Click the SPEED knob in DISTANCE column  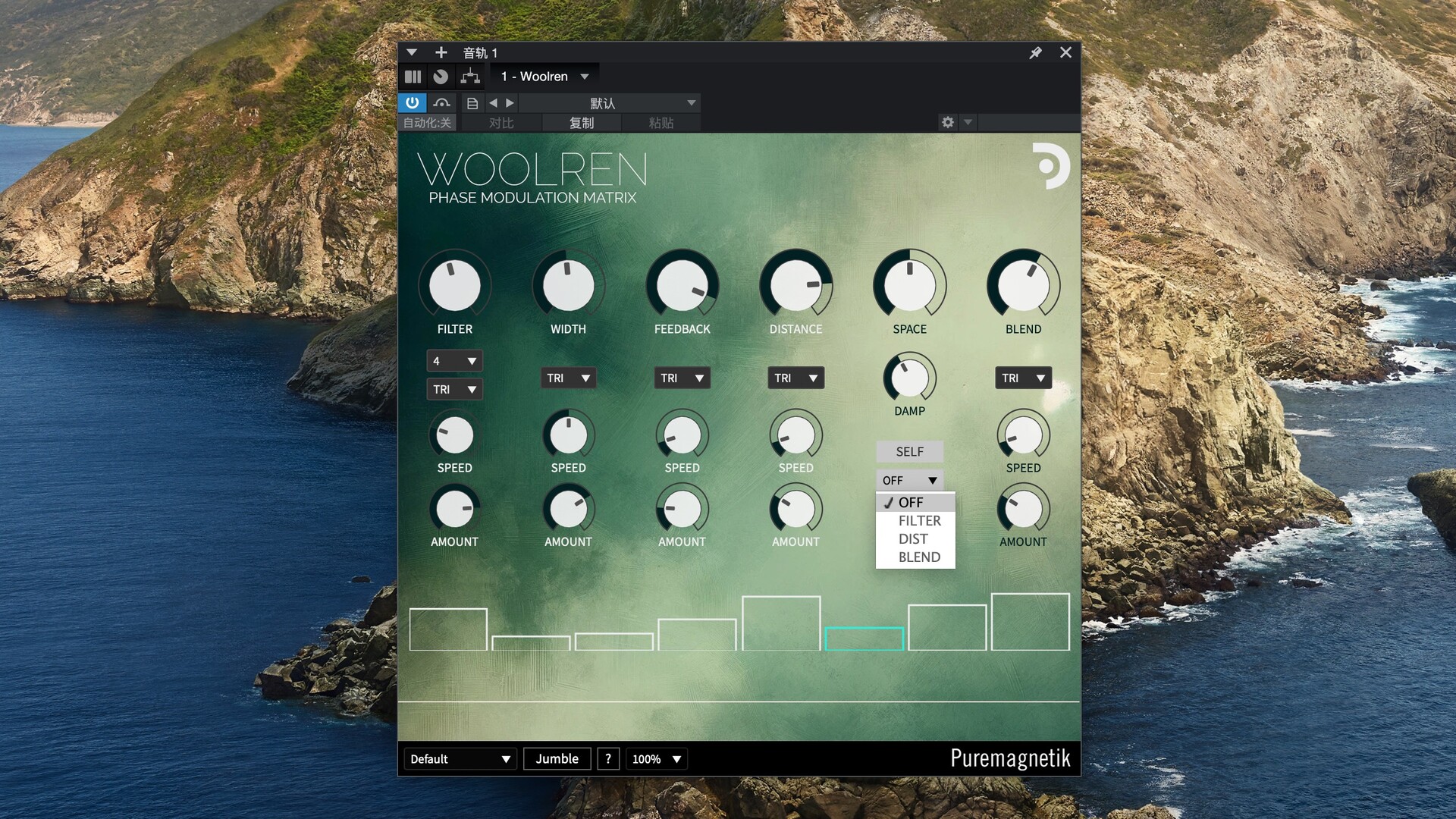(x=795, y=435)
